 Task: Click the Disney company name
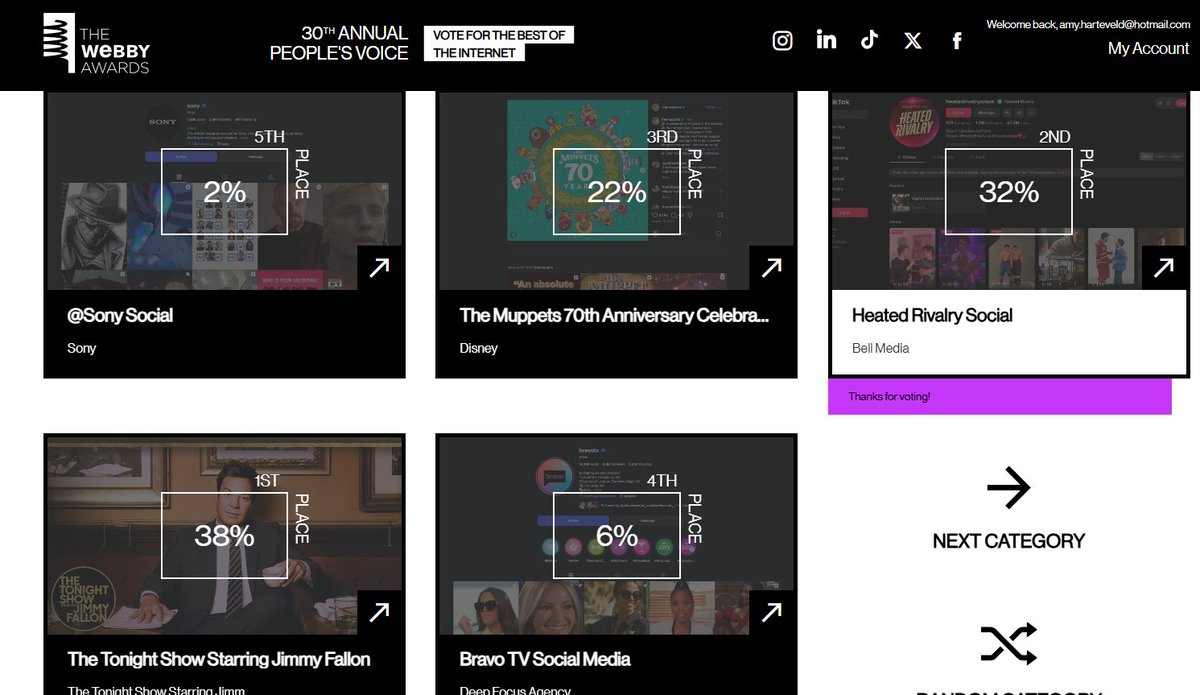[478, 348]
